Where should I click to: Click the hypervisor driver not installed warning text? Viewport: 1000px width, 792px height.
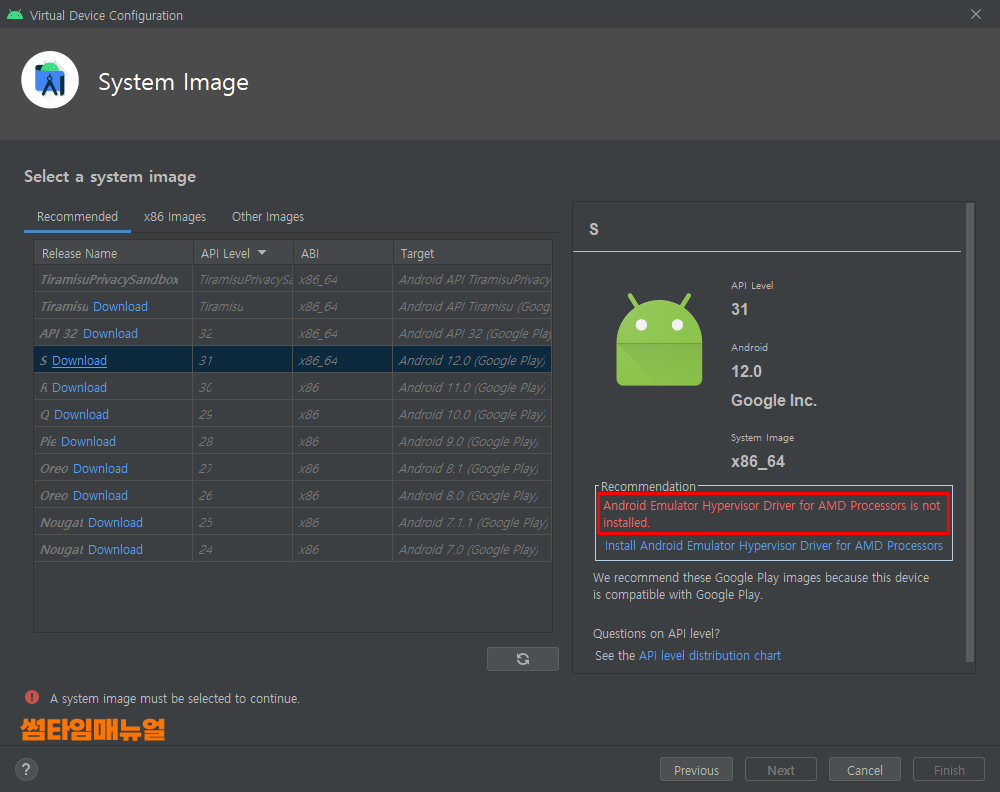point(772,514)
